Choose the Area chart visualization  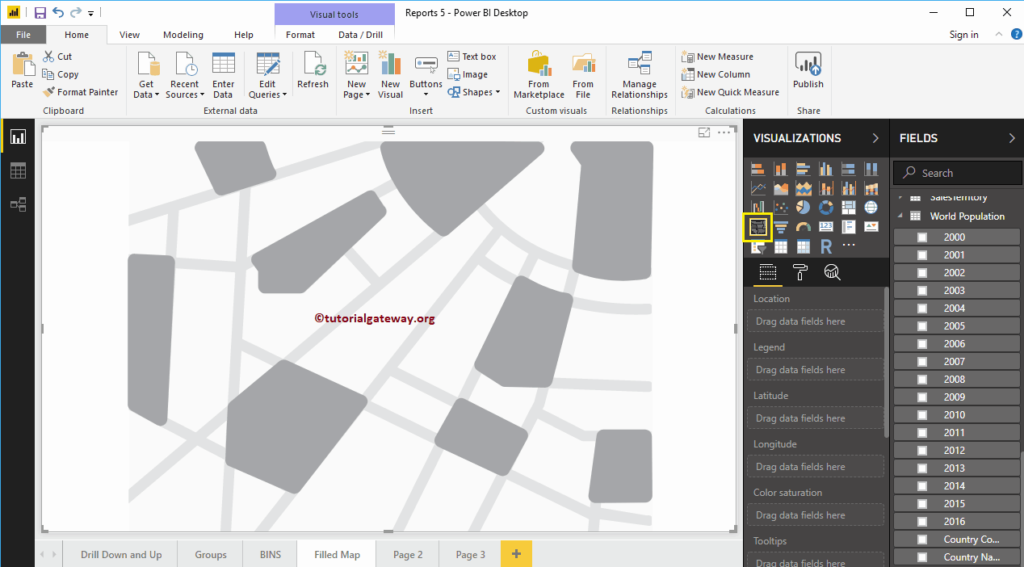click(780, 189)
